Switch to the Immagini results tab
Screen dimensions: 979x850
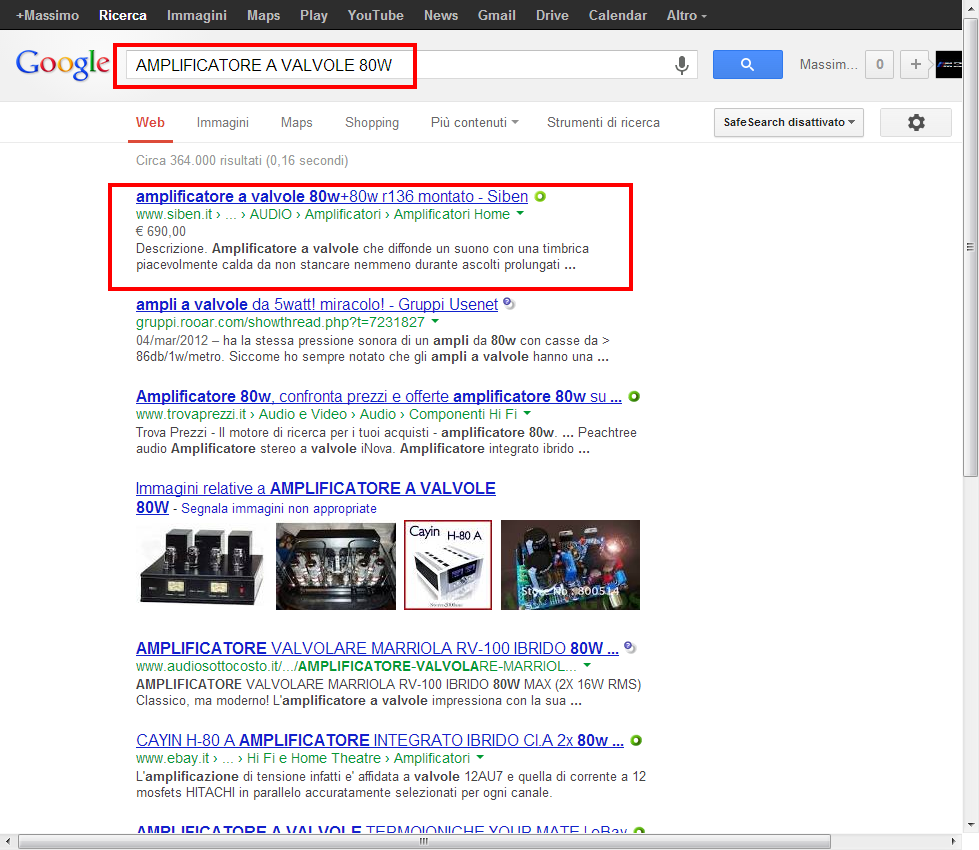coord(222,122)
